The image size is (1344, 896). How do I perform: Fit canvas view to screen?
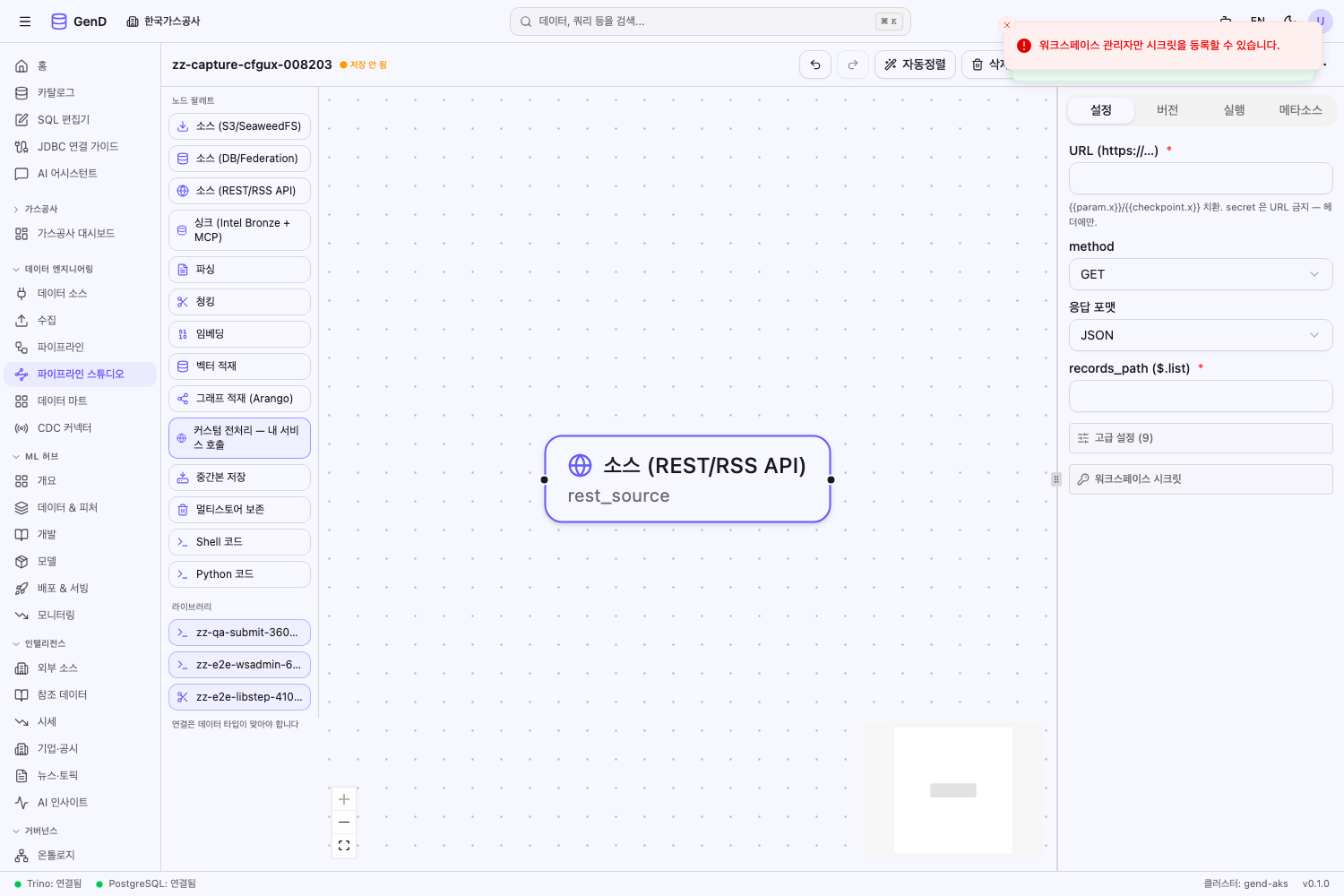344,846
